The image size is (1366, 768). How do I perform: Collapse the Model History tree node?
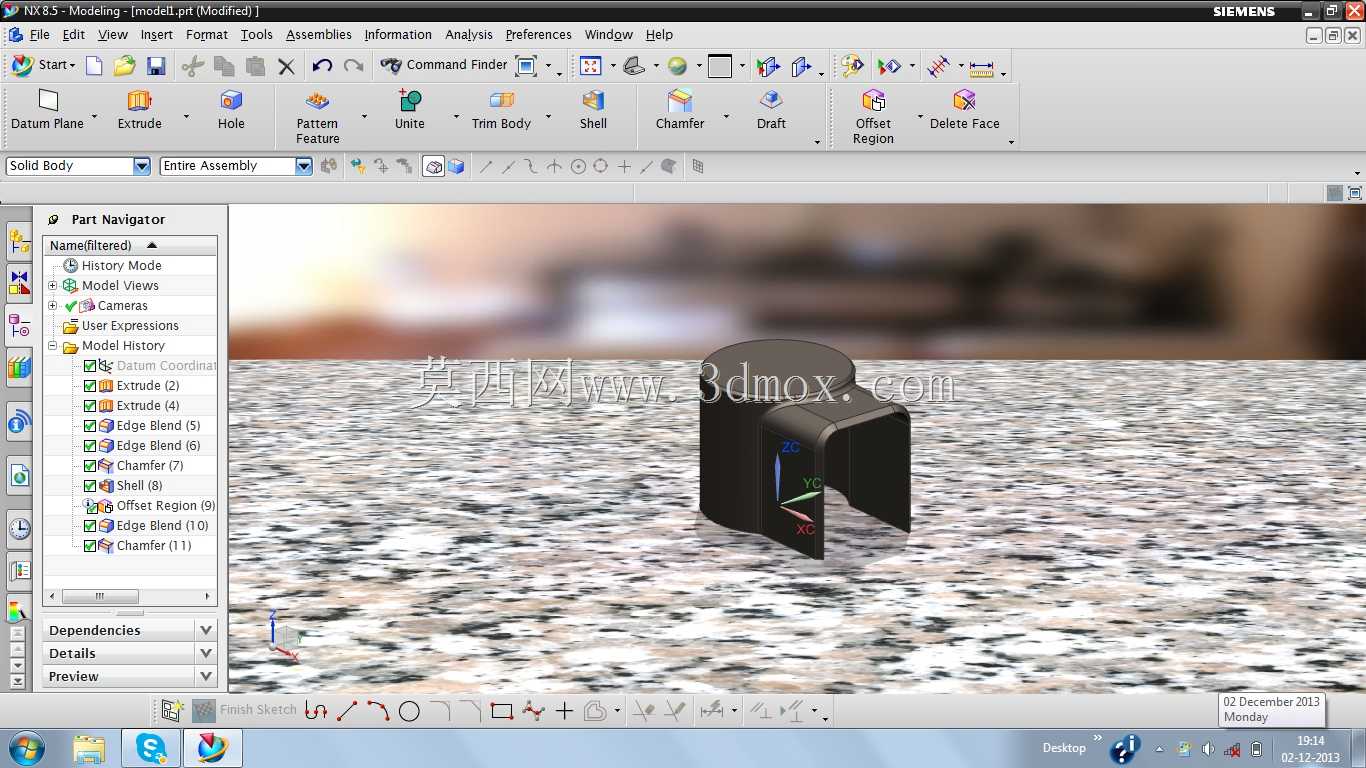53,346
